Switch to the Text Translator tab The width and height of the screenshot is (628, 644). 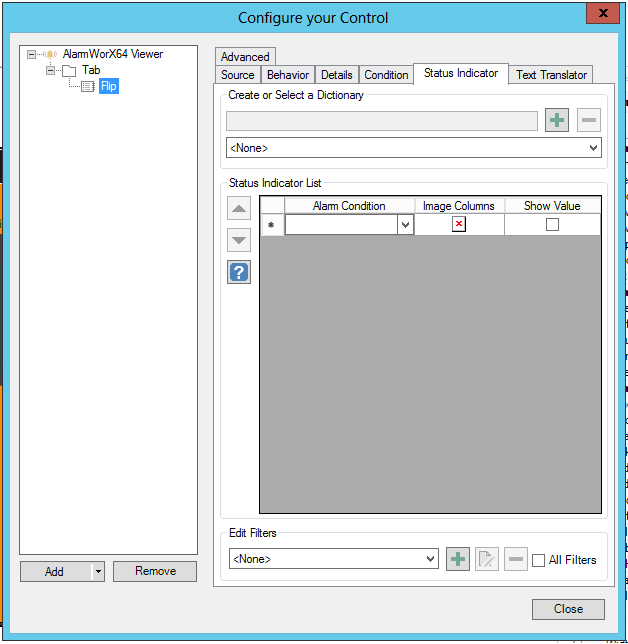click(x=552, y=75)
